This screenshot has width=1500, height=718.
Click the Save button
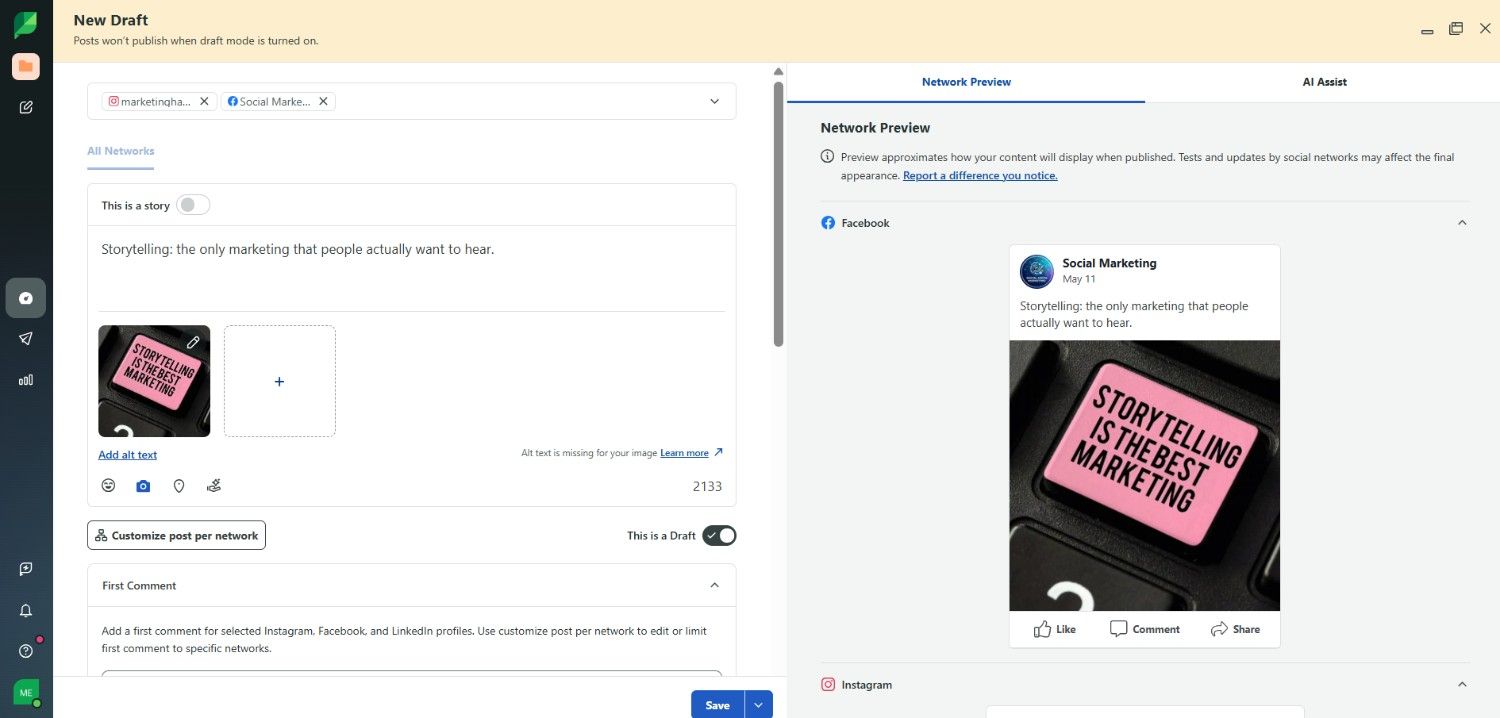[x=717, y=705]
